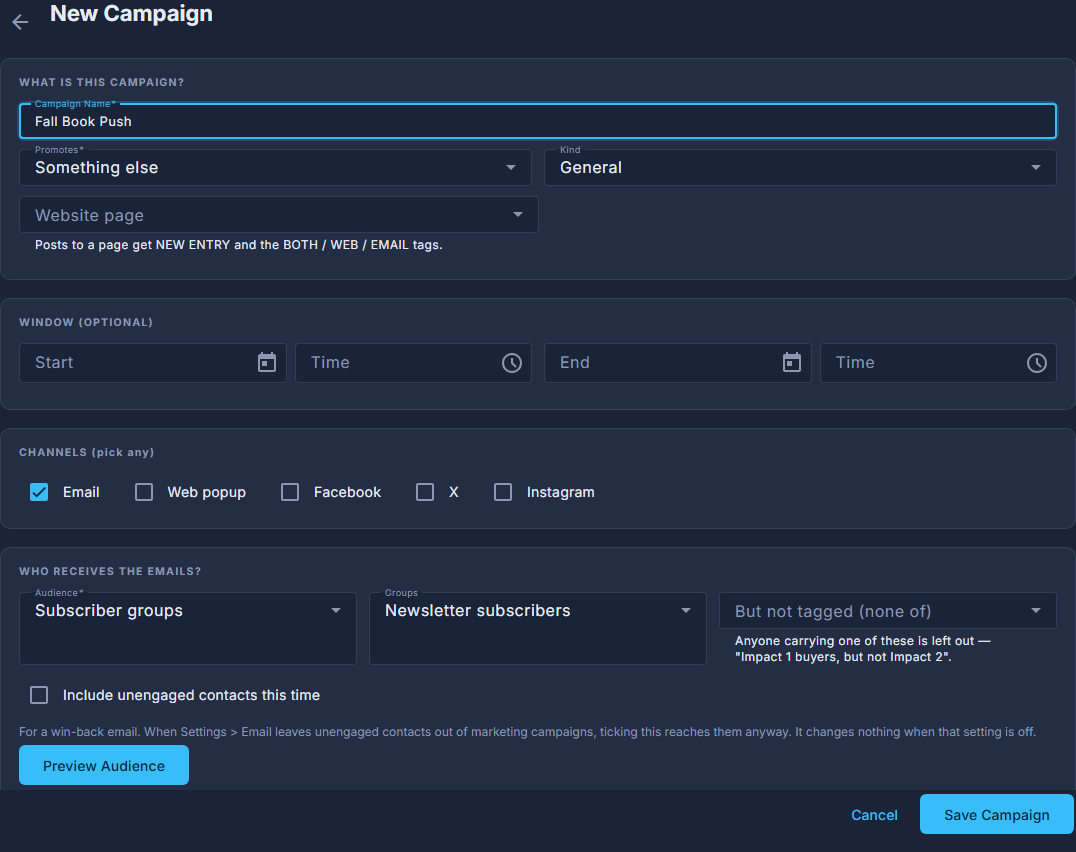
Task: Click the 'Anyone carrying one of these' hint
Action: coord(863,649)
